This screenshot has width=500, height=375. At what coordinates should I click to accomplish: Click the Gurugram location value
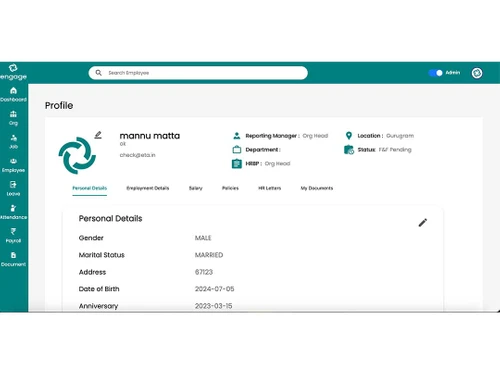click(400, 136)
